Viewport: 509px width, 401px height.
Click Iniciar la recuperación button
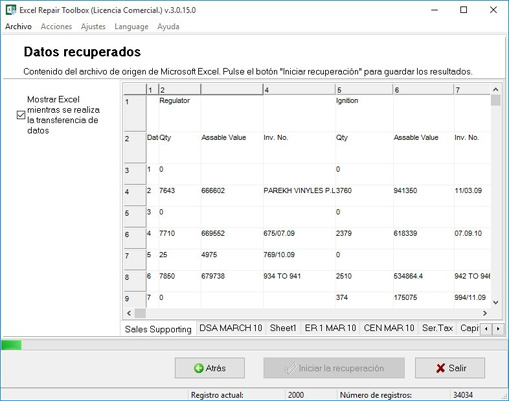click(334, 368)
